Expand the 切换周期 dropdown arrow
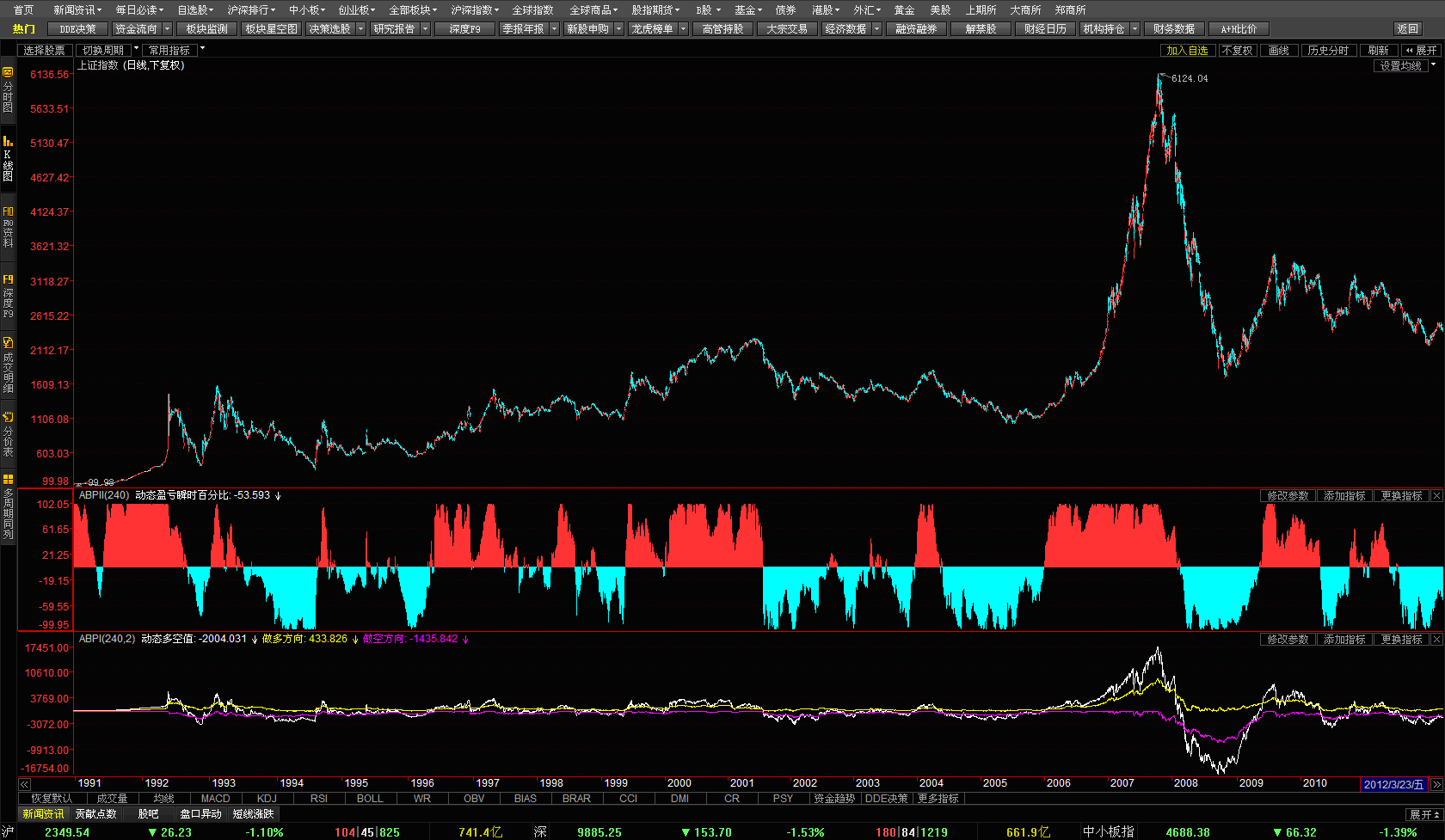The image size is (1445, 840). [x=136, y=49]
